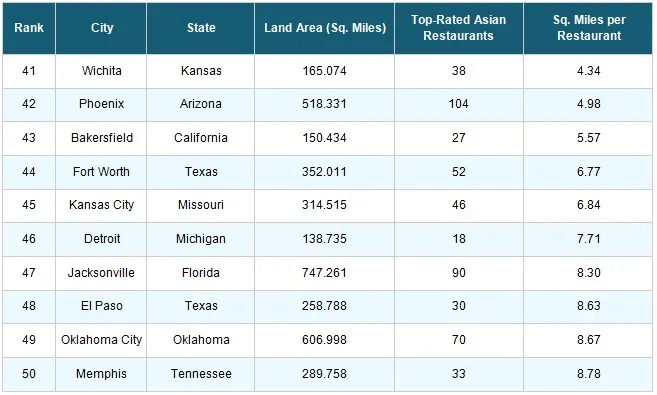
Task: Click the Land Area (Sq. Miles) header
Action: coord(325,28)
